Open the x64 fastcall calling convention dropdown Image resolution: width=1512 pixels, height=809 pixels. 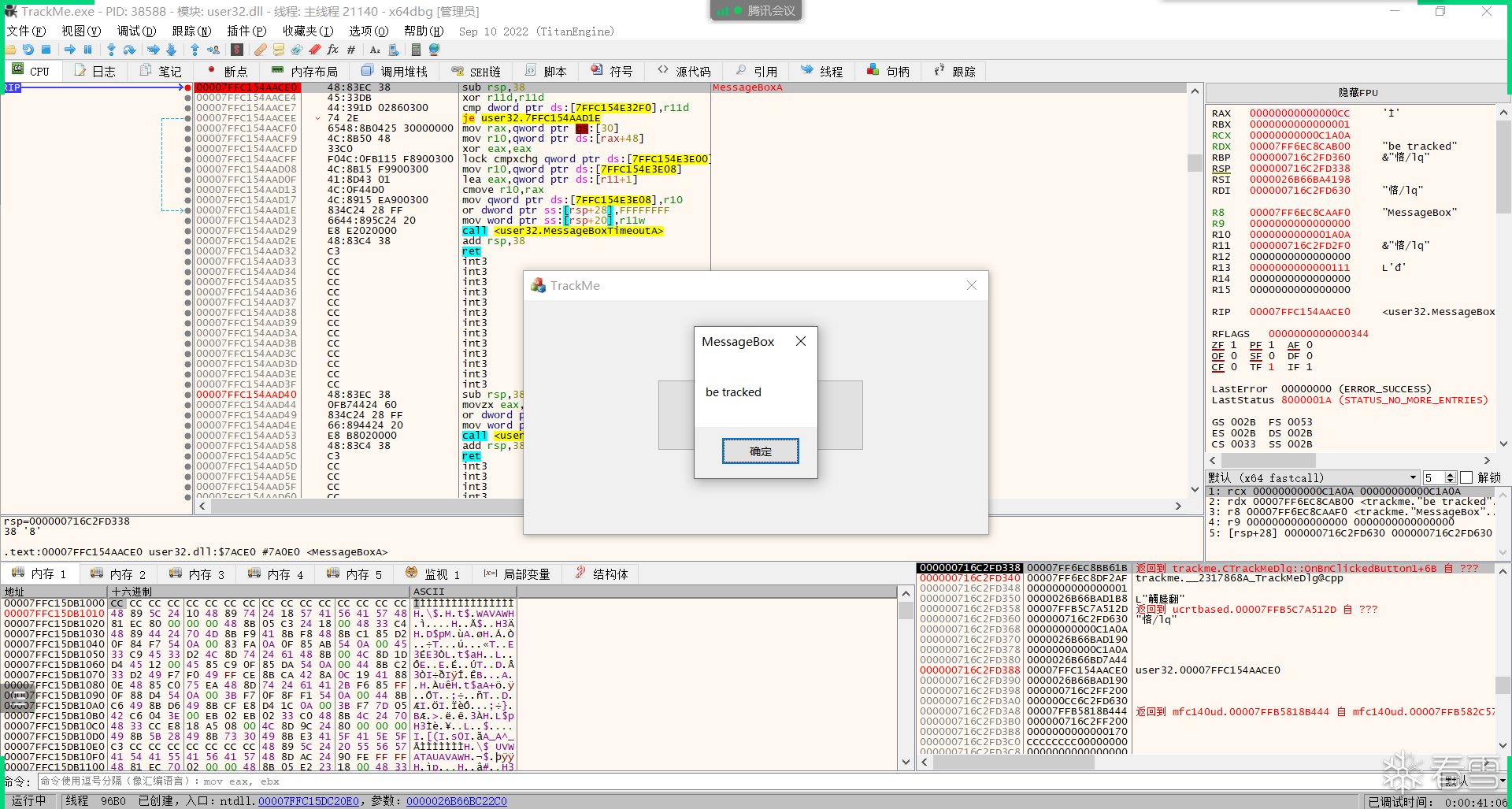pyautogui.click(x=1412, y=477)
